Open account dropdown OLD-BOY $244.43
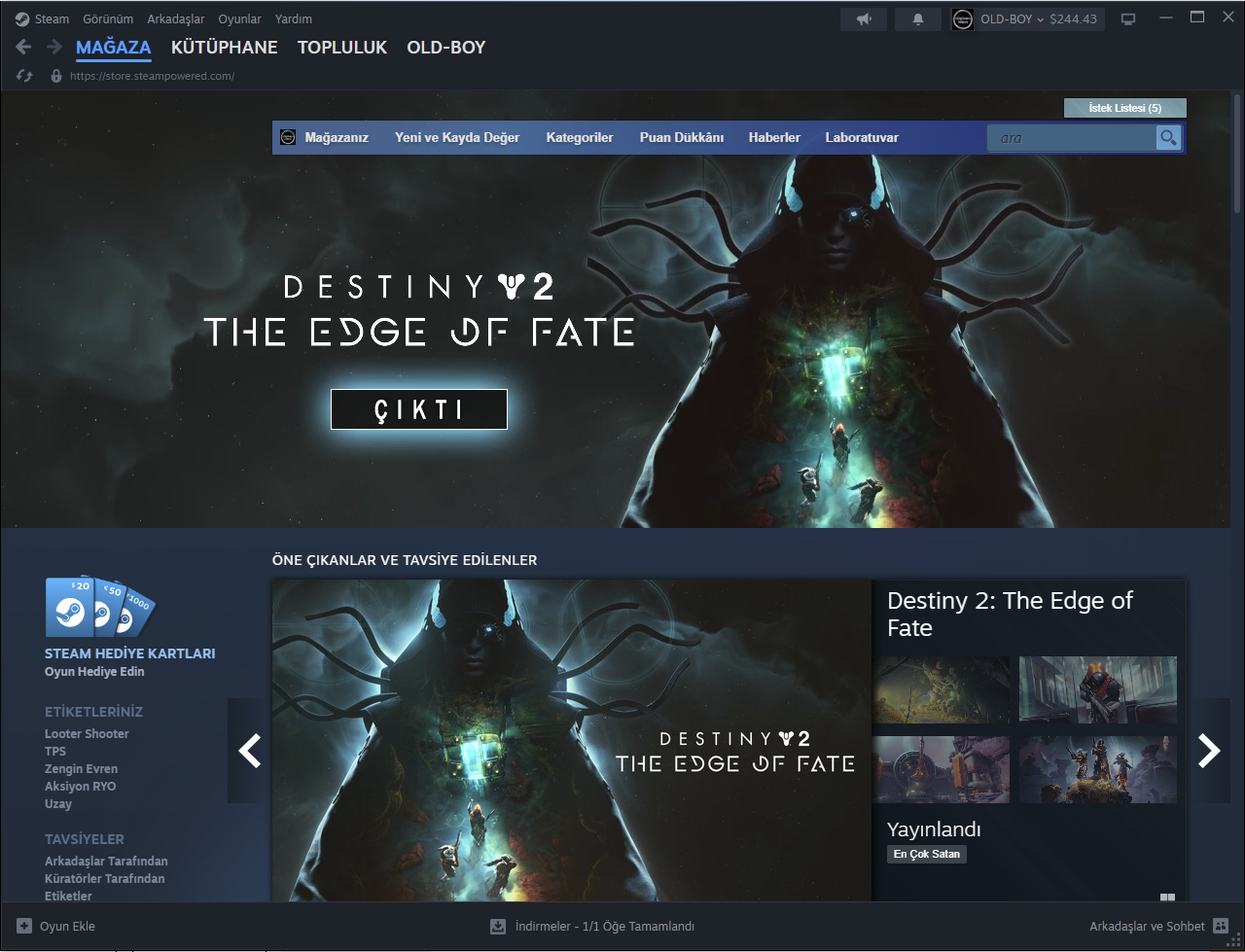Screen dimensions: 1245x952 tap(1039, 19)
